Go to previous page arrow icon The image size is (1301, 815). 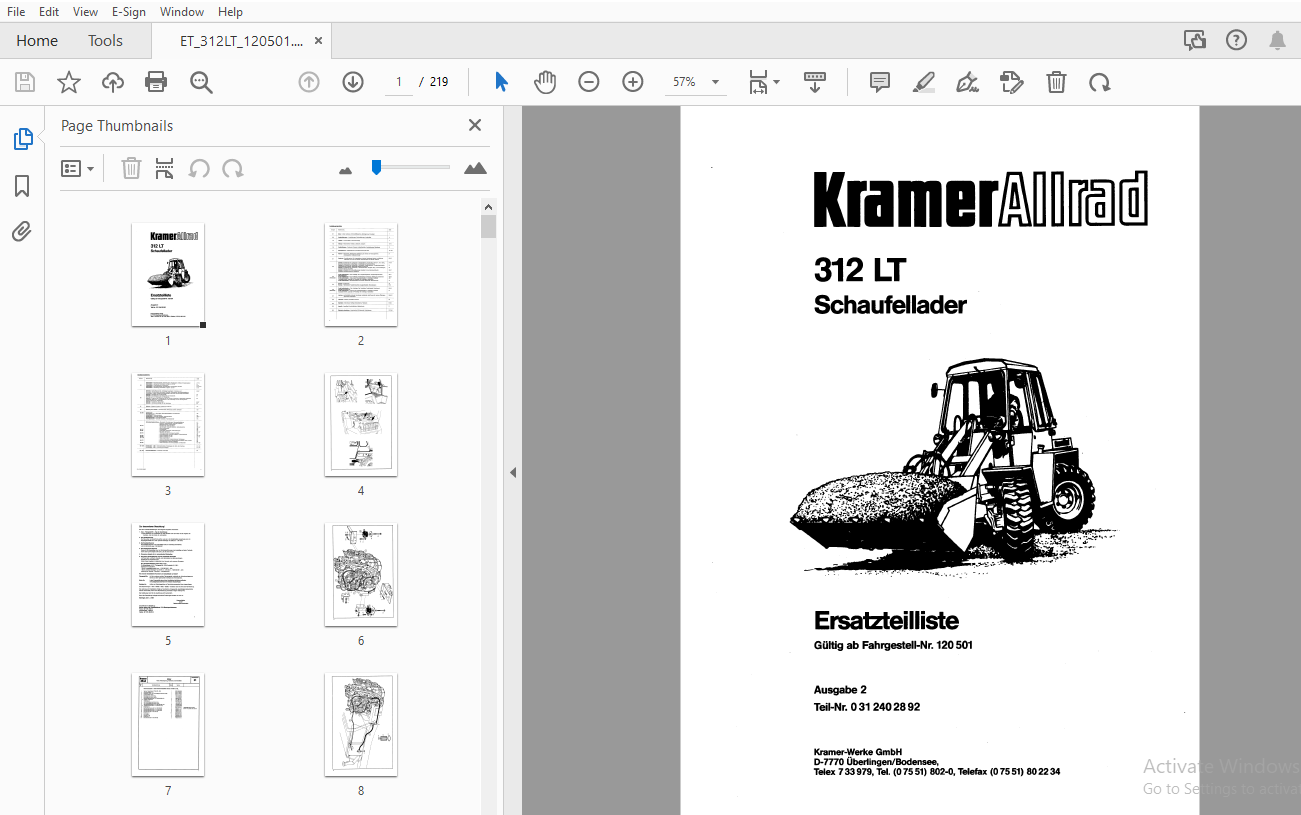[309, 82]
